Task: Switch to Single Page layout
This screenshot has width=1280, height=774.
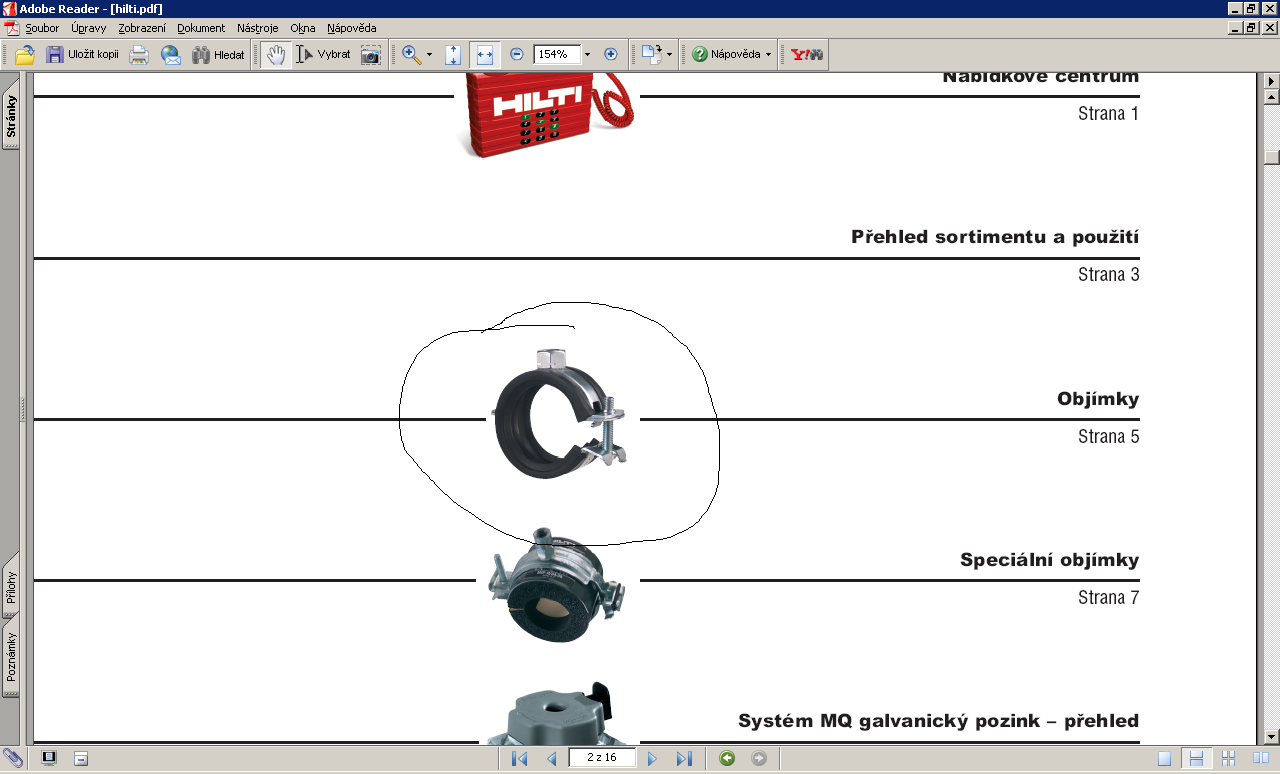Action: pyautogui.click(x=1164, y=759)
